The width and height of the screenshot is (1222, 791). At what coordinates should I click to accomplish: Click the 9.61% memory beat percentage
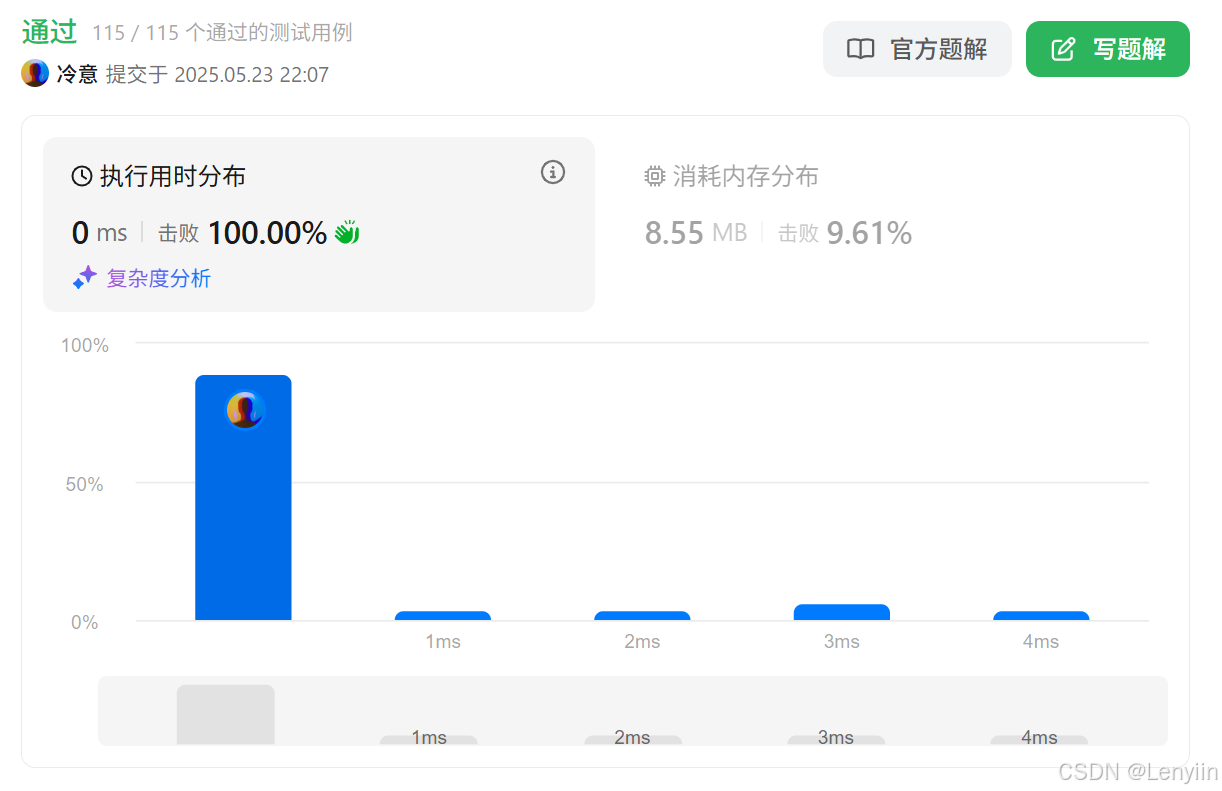869,233
